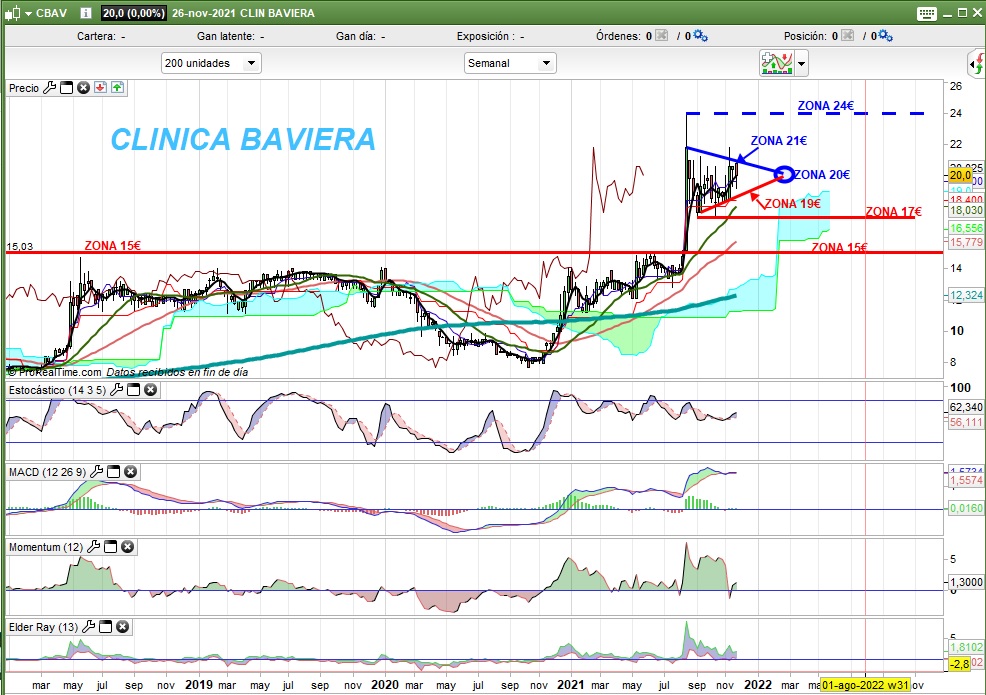This screenshot has width=986, height=695.
Task: Click the yellow 20,0 price axis tag
Action: tap(960, 175)
